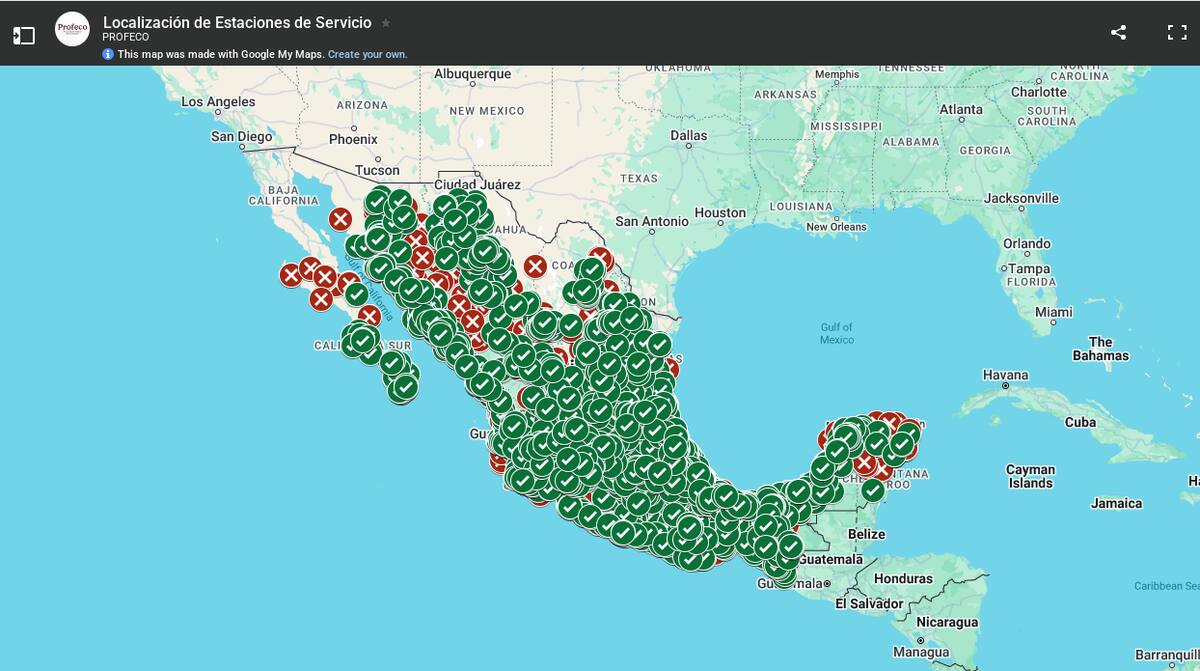Toggle fullscreen map view

click(x=1177, y=32)
